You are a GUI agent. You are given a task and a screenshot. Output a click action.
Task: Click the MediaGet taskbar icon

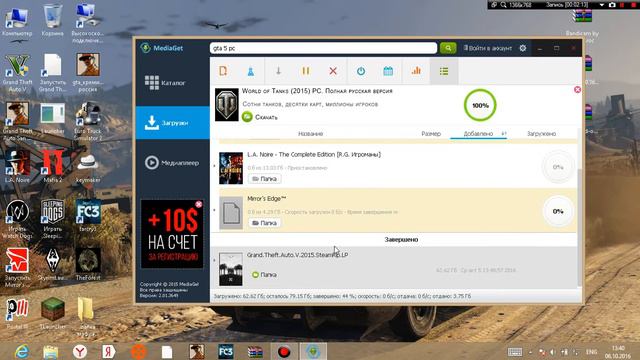pos(313,351)
